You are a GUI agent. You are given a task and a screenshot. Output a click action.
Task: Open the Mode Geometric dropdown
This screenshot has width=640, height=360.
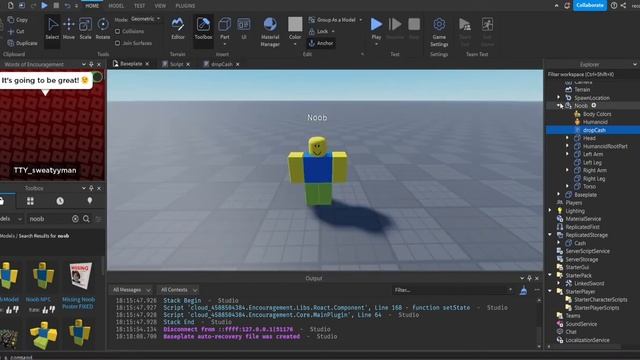click(145, 19)
